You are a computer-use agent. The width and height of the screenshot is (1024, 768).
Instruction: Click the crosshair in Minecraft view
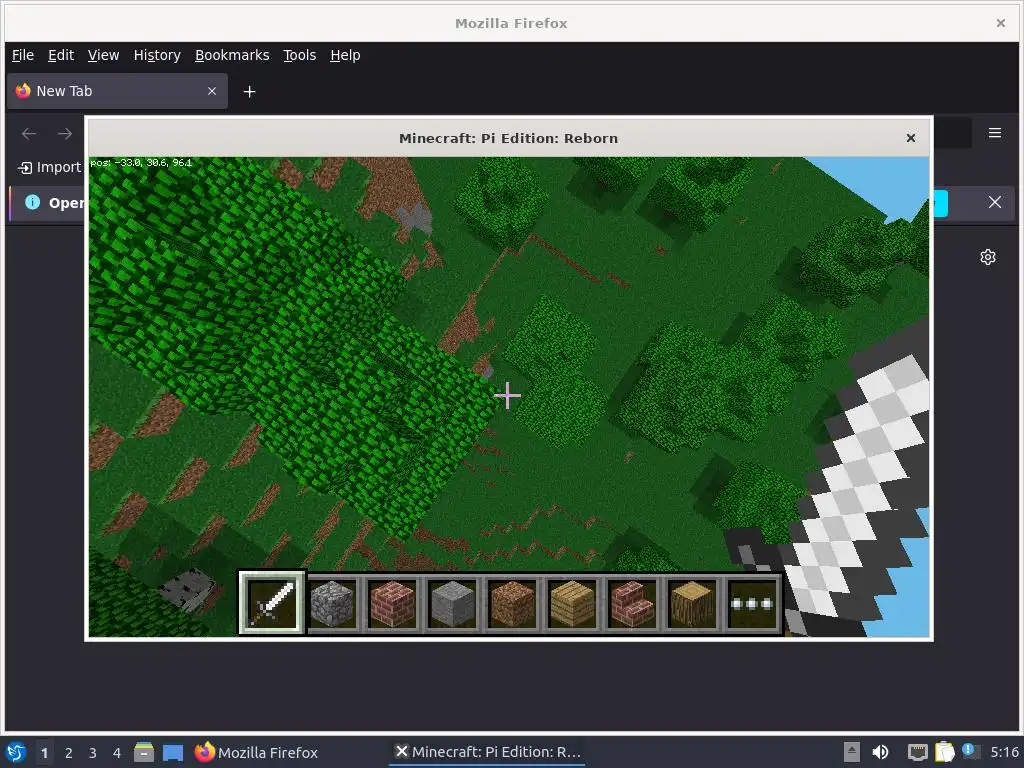(x=507, y=396)
